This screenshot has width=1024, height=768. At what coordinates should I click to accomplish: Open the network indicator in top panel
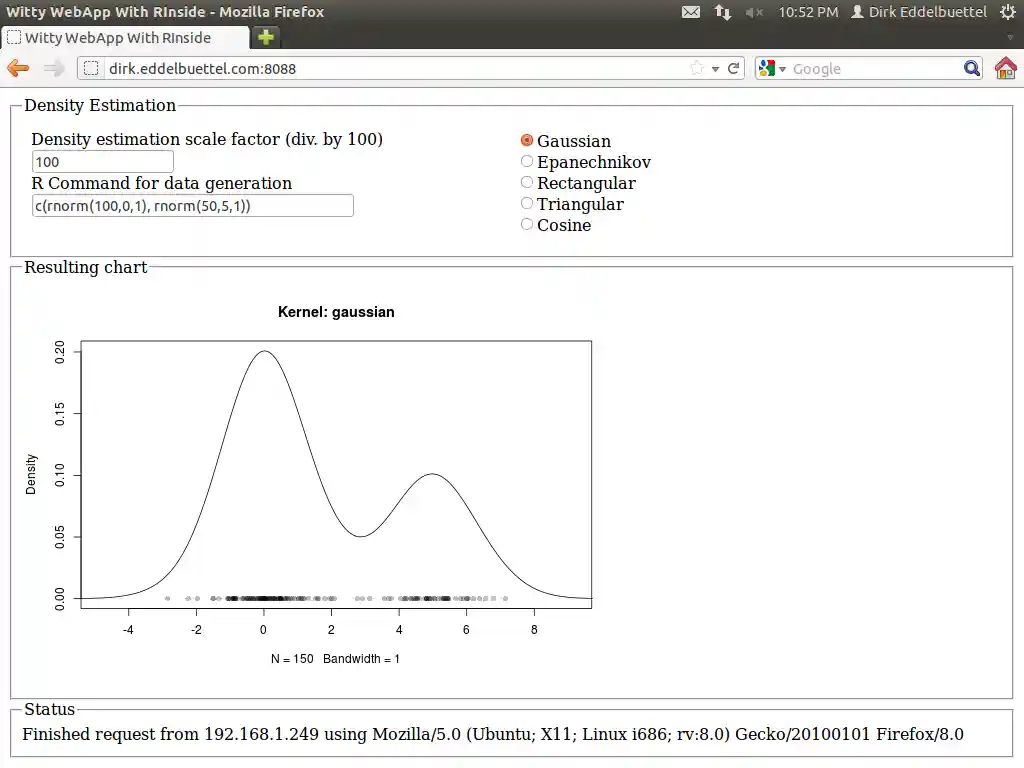pos(722,12)
